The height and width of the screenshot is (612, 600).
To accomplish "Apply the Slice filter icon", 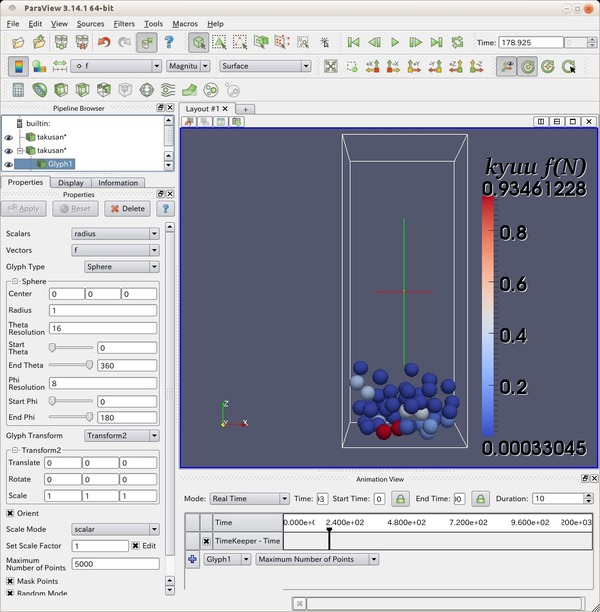I will [82, 90].
